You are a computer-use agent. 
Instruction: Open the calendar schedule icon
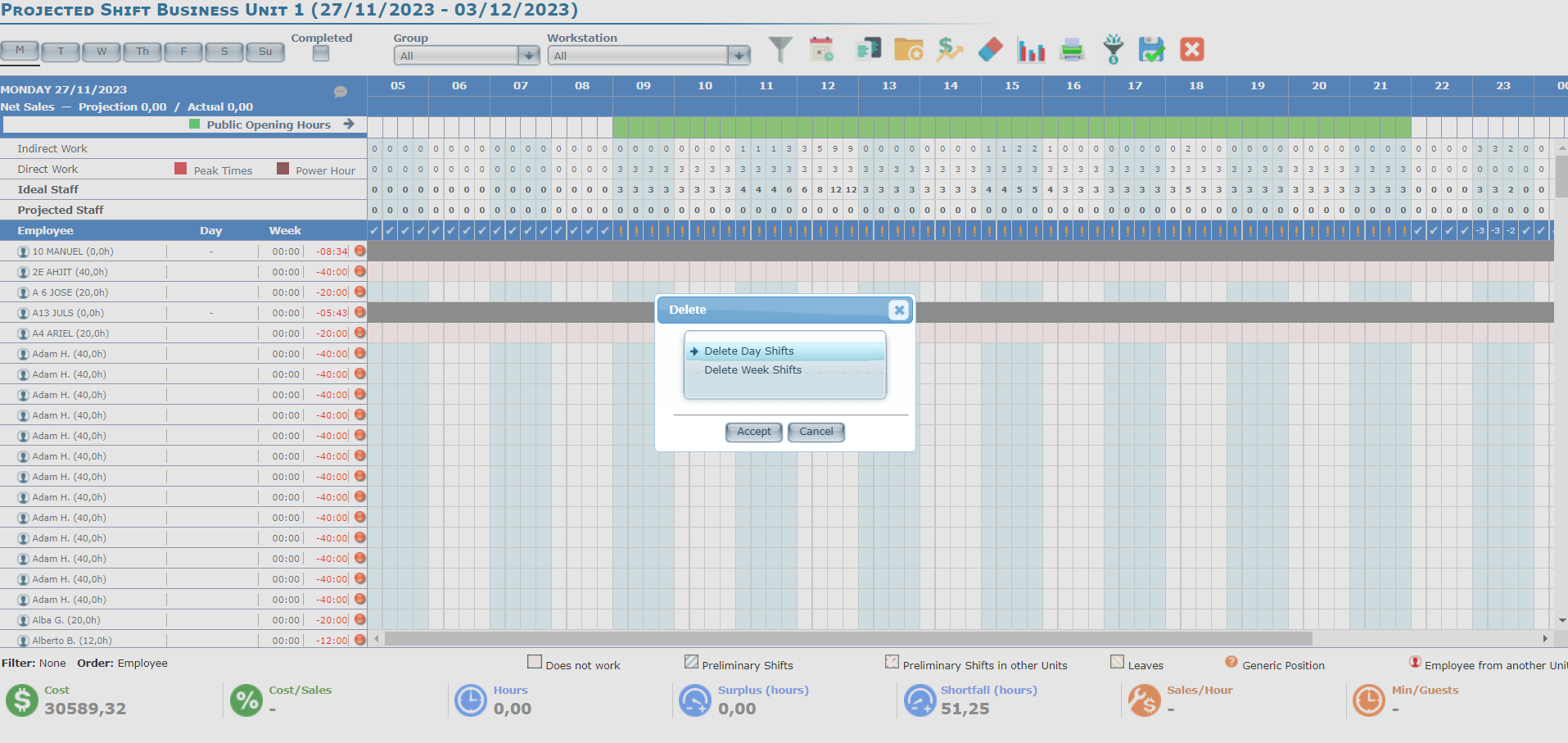(x=821, y=50)
